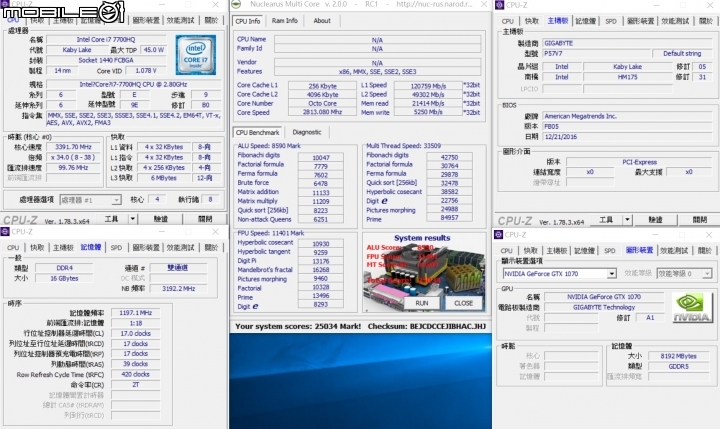Click CLOSE button in Nuclearus
The width and height of the screenshot is (720, 429).
click(x=463, y=303)
